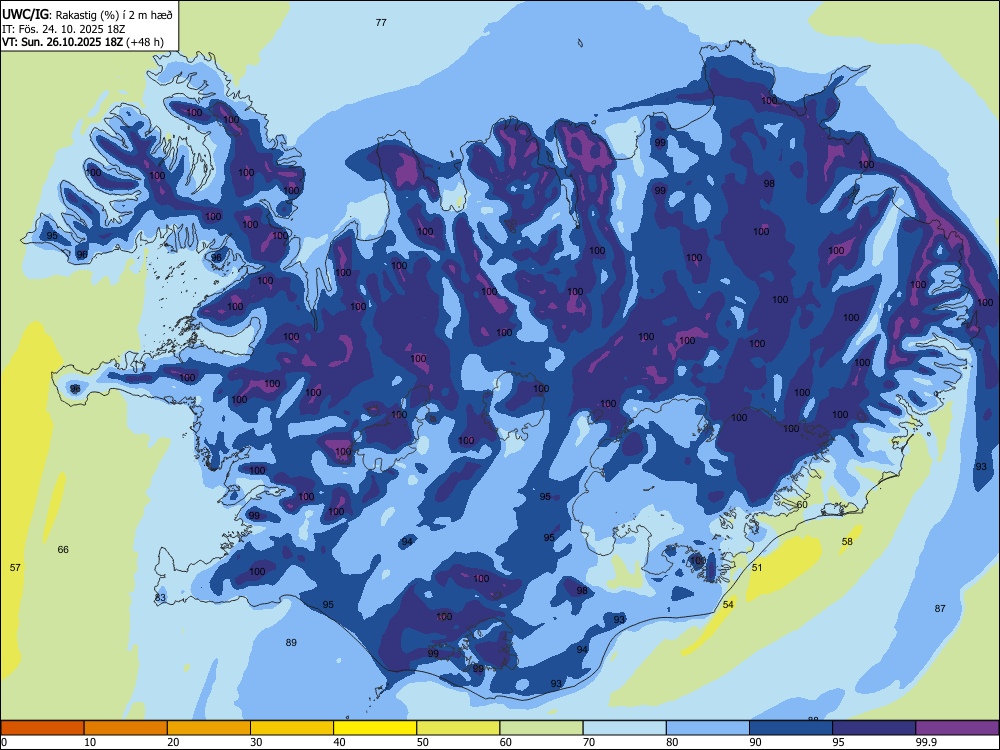This screenshot has height=750, width=1000.
Task: Click the indigo 95–99.9 legend swatch
Action: 874,728
